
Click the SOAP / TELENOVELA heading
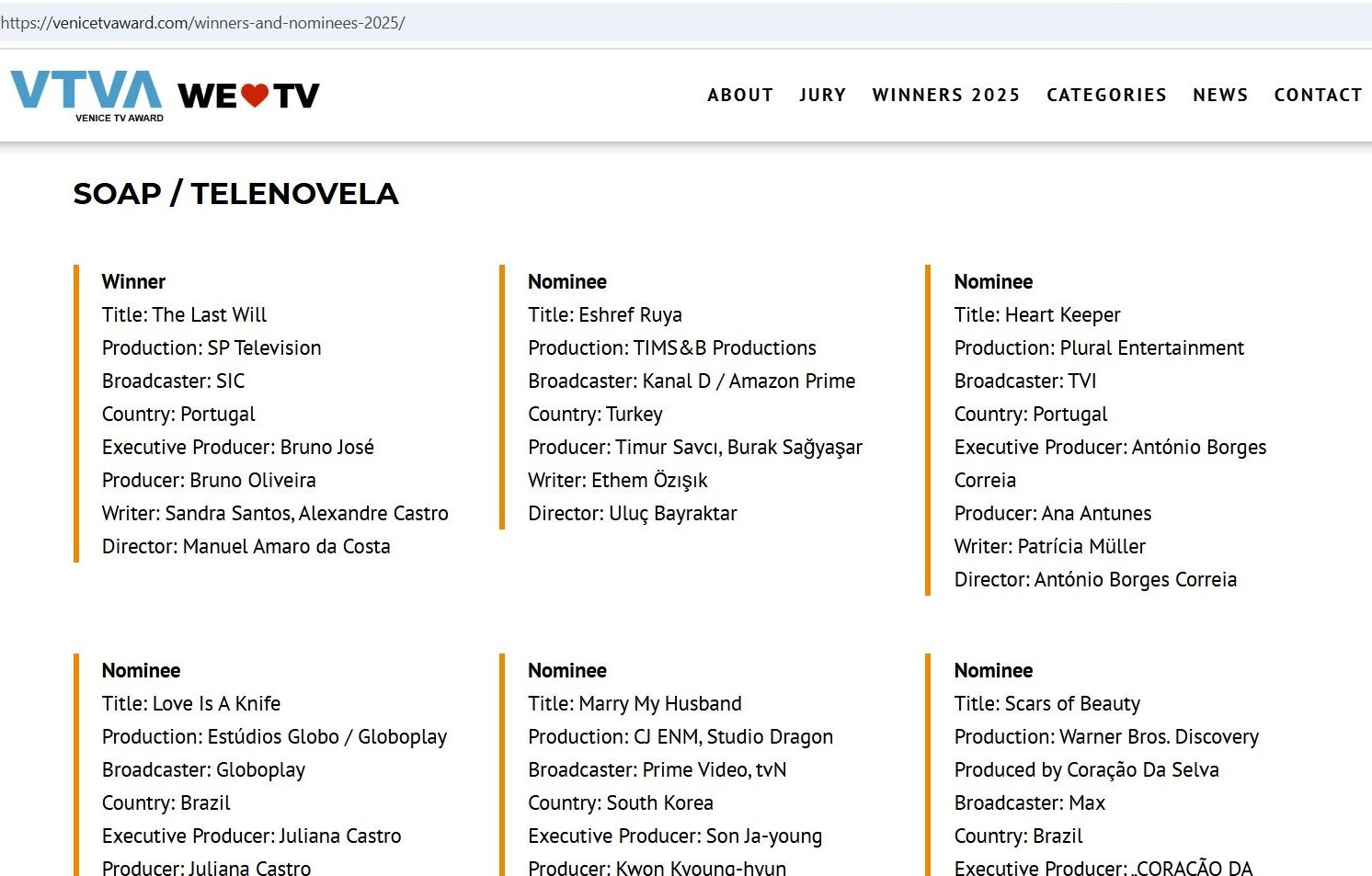coord(235,194)
